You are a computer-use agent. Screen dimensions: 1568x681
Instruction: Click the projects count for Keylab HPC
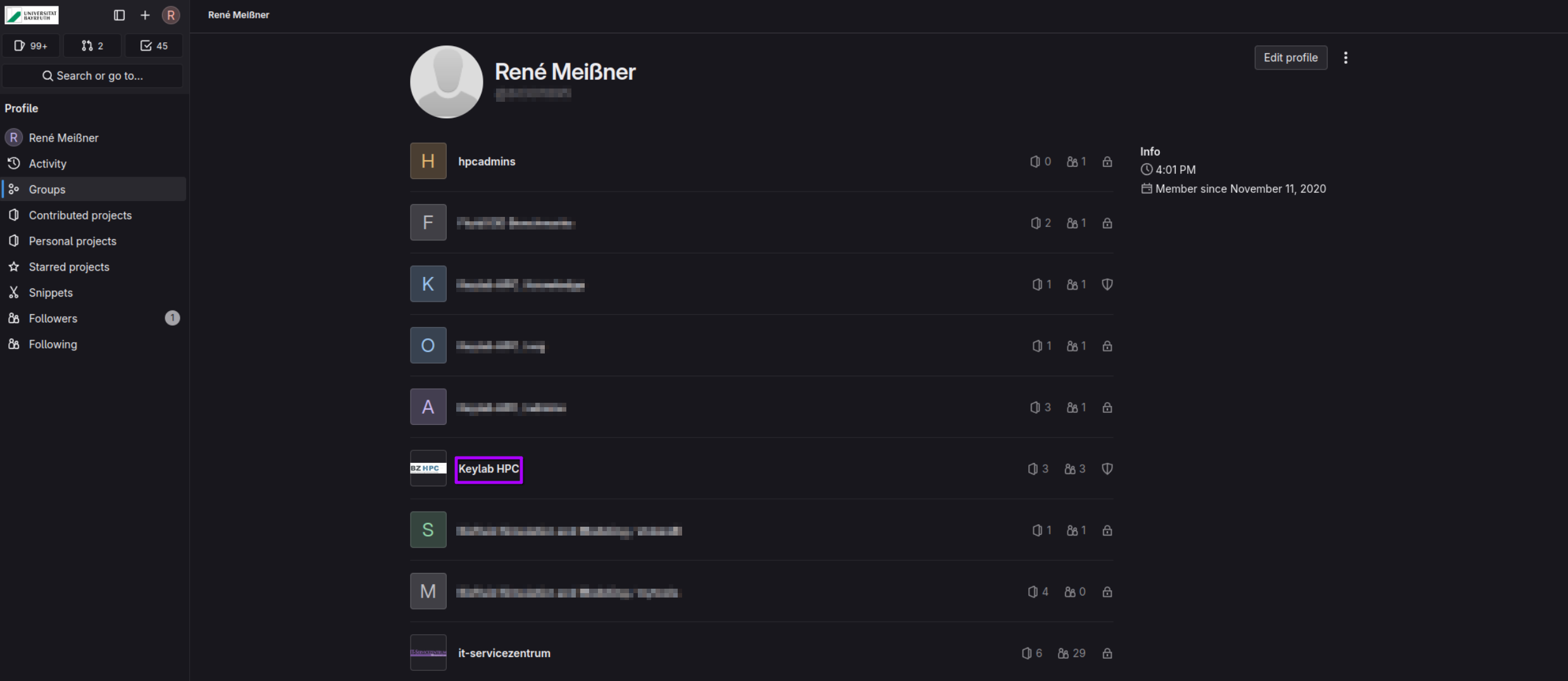tap(1038, 469)
